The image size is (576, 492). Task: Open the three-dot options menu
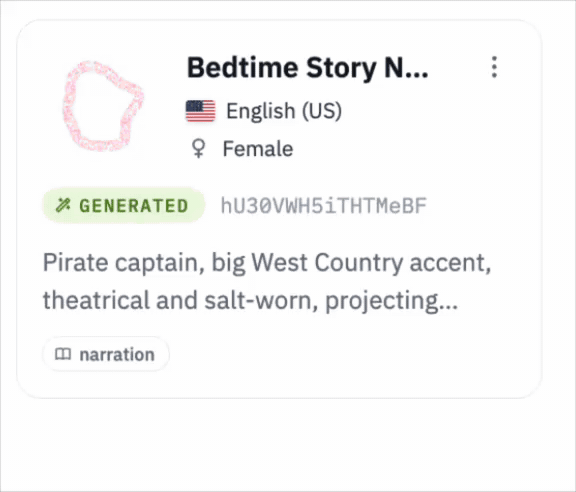coord(494,67)
